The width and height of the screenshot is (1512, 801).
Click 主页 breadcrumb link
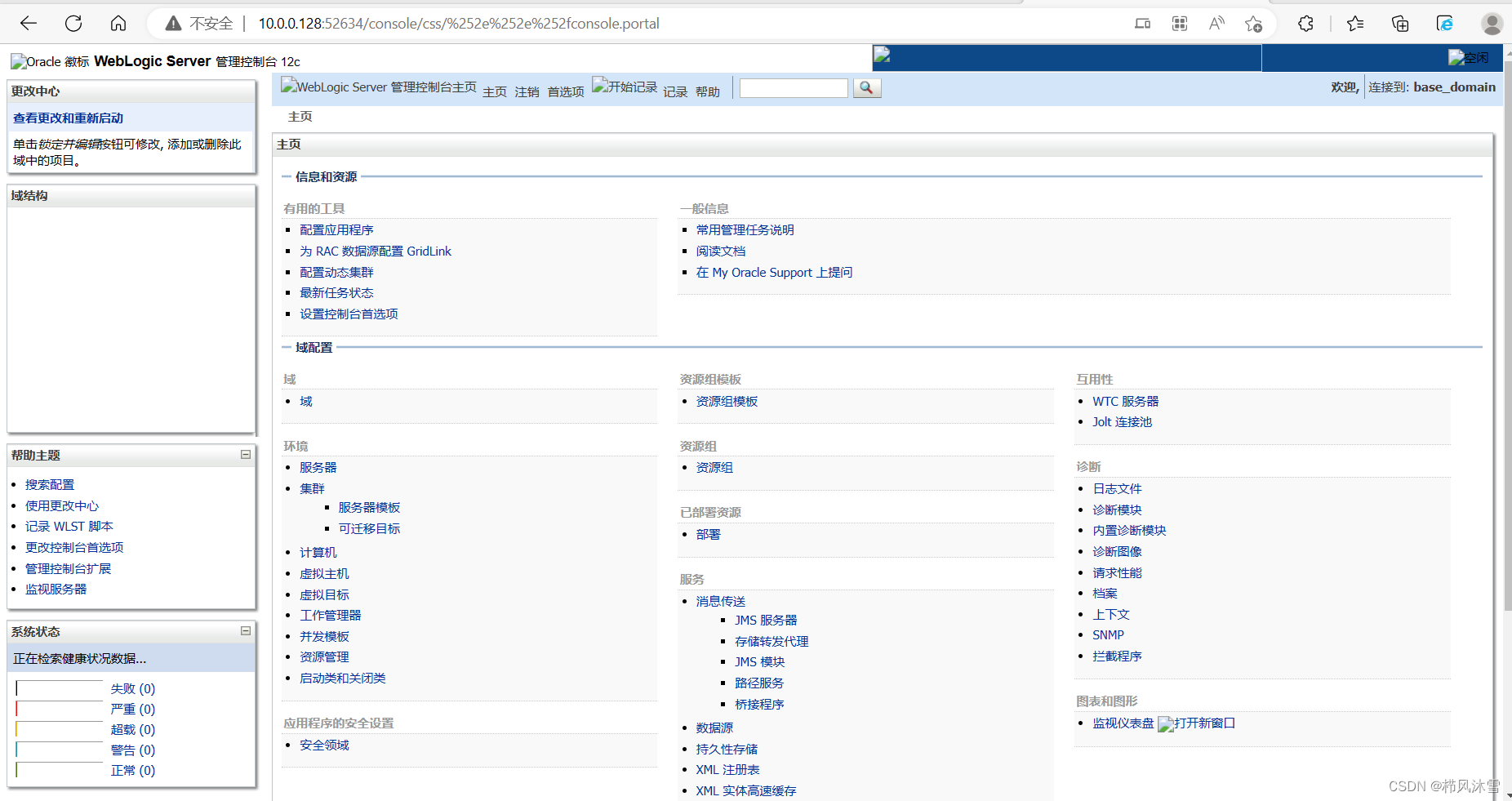[300, 117]
